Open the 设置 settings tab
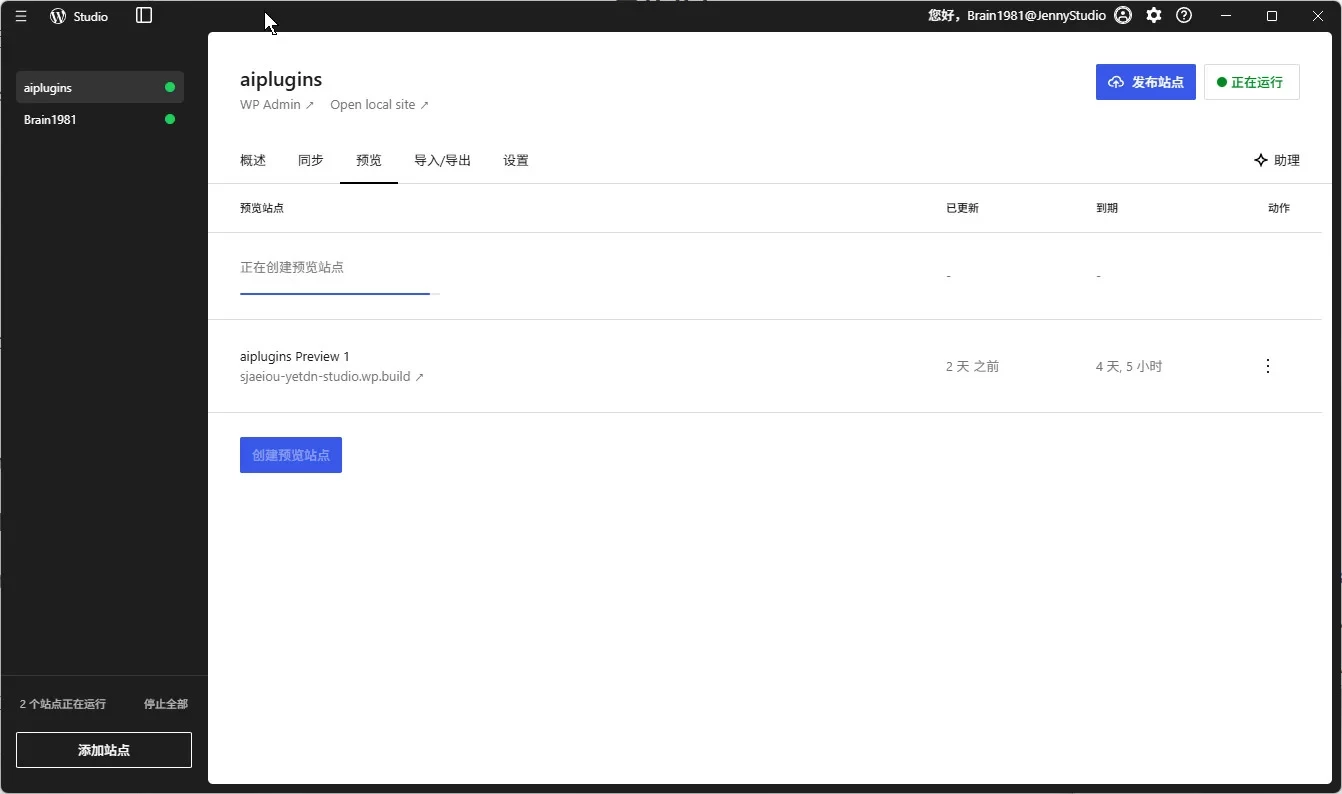Screen dimensions: 1342x794 pyautogui.click(x=516, y=160)
